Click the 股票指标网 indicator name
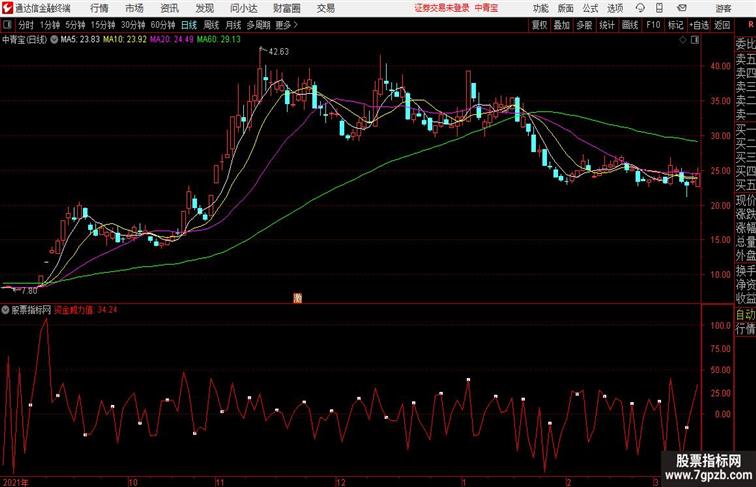The width and height of the screenshot is (756, 487). [x=31, y=310]
